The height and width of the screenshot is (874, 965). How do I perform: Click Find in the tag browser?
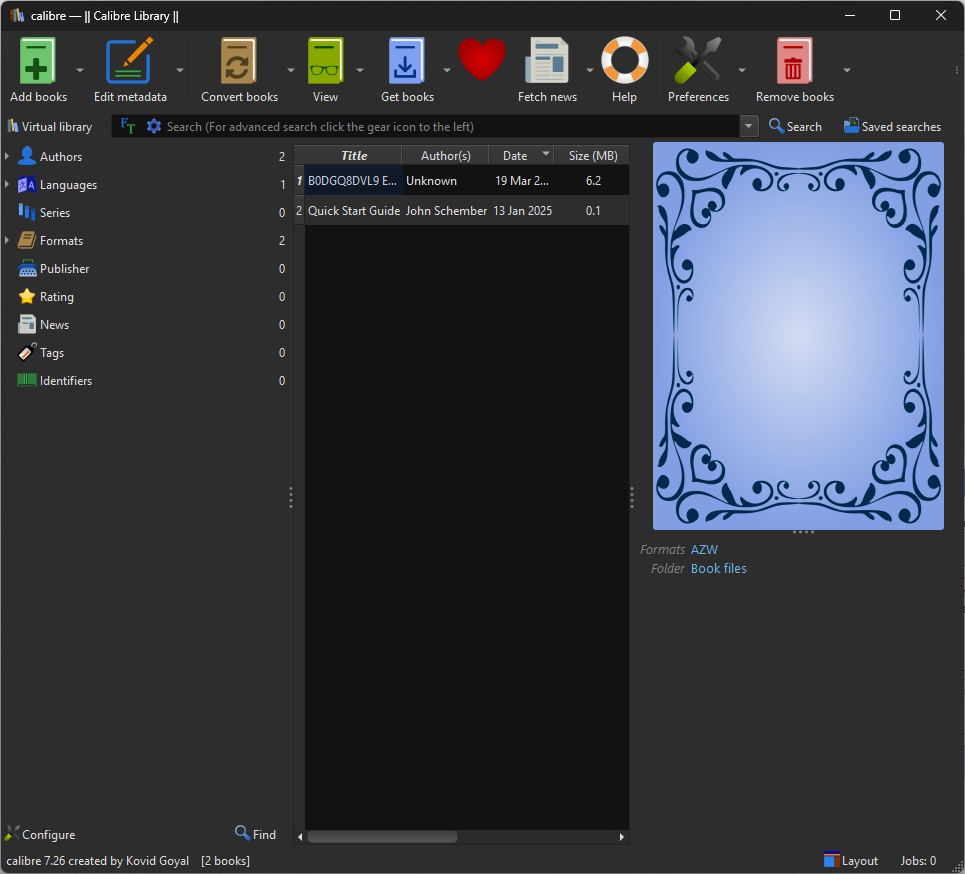[x=255, y=834]
